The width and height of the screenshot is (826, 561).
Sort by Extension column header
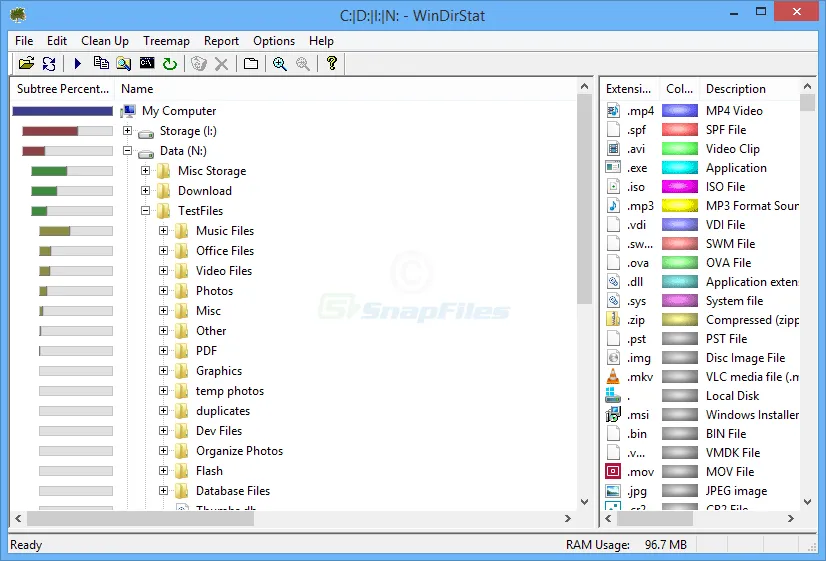pos(630,89)
